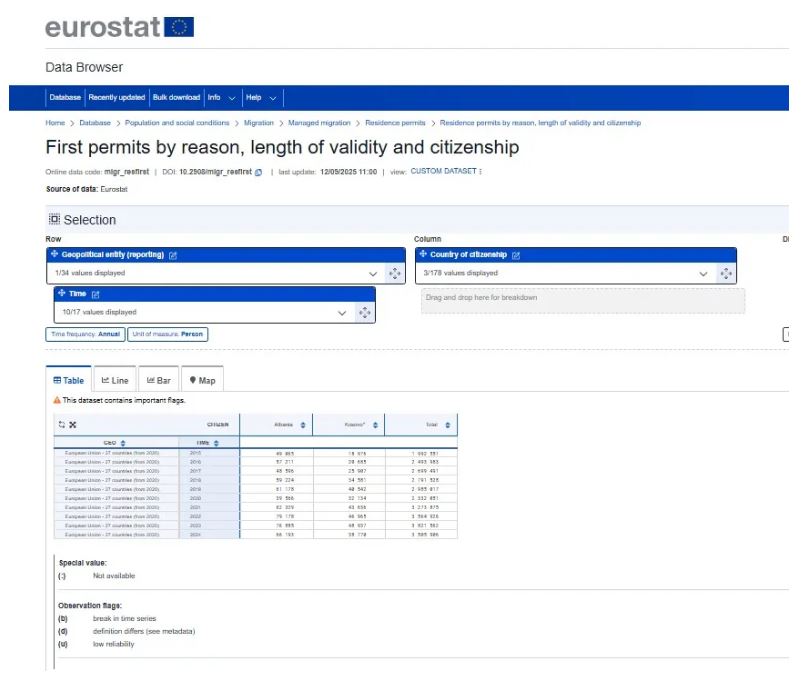The image size is (802, 680).
Task: Click edit icon beside Time dimension
Action: (x=96, y=294)
